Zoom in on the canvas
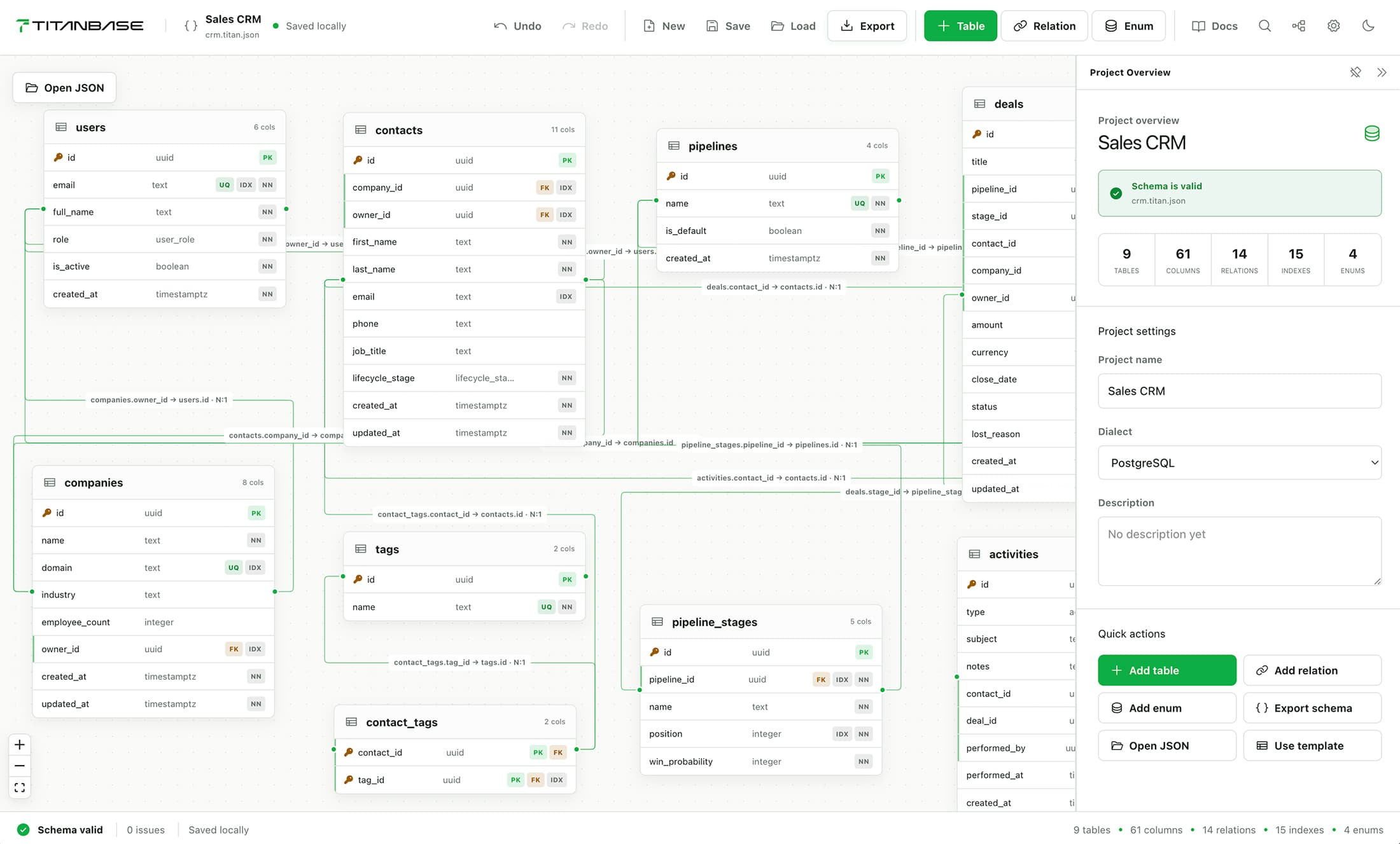 pyautogui.click(x=20, y=745)
